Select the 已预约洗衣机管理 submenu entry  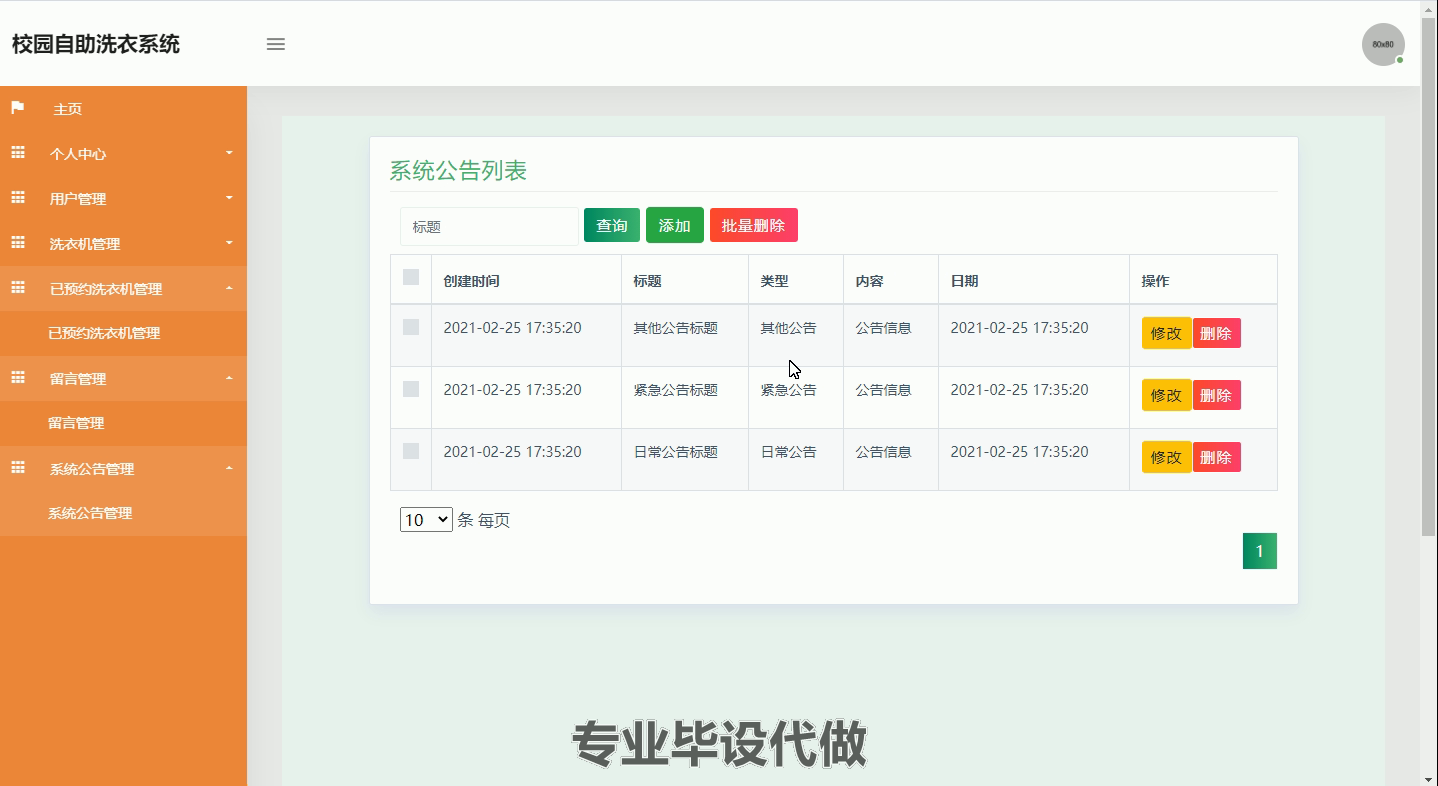(x=123, y=333)
